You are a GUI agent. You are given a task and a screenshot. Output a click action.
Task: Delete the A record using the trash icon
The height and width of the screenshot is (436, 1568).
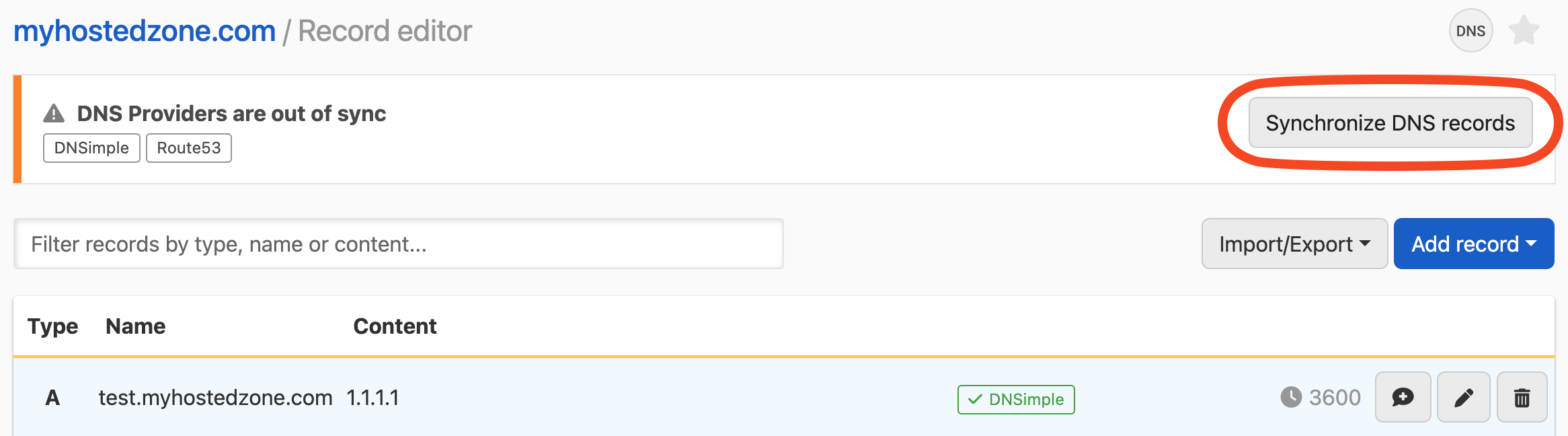tap(1522, 397)
